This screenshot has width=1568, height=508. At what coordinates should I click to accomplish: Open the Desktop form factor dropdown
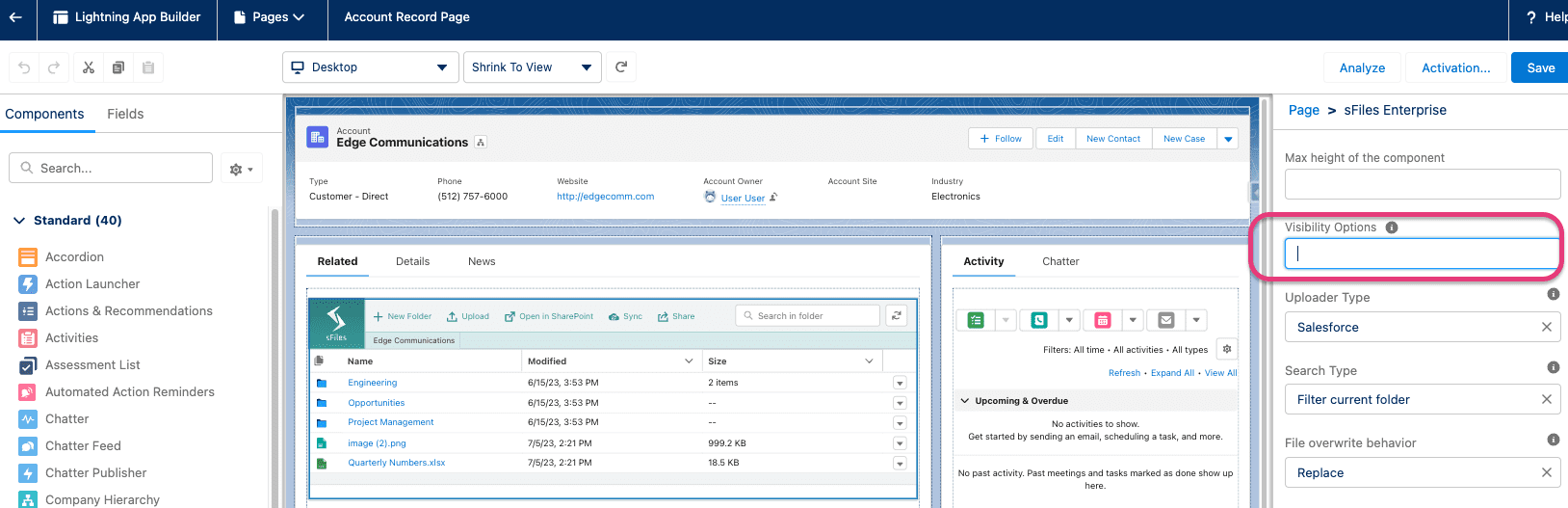point(370,67)
